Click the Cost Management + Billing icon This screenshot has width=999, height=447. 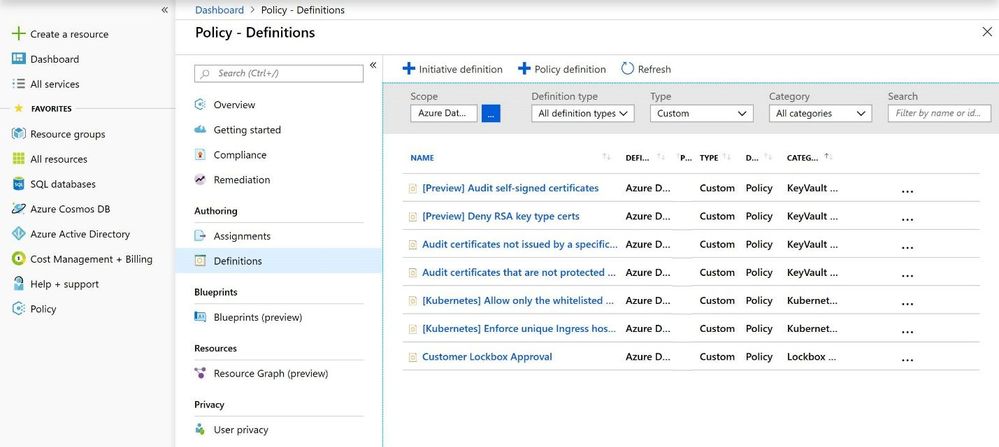(x=19, y=259)
